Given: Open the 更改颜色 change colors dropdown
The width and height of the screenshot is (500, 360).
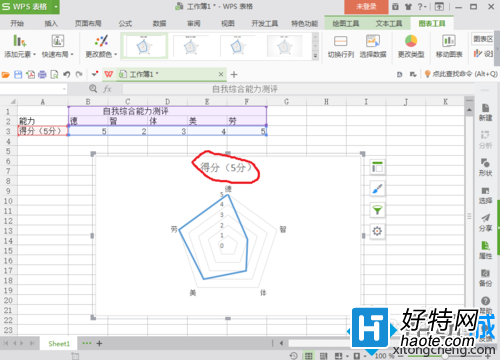Looking at the screenshot, I should 101,46.
